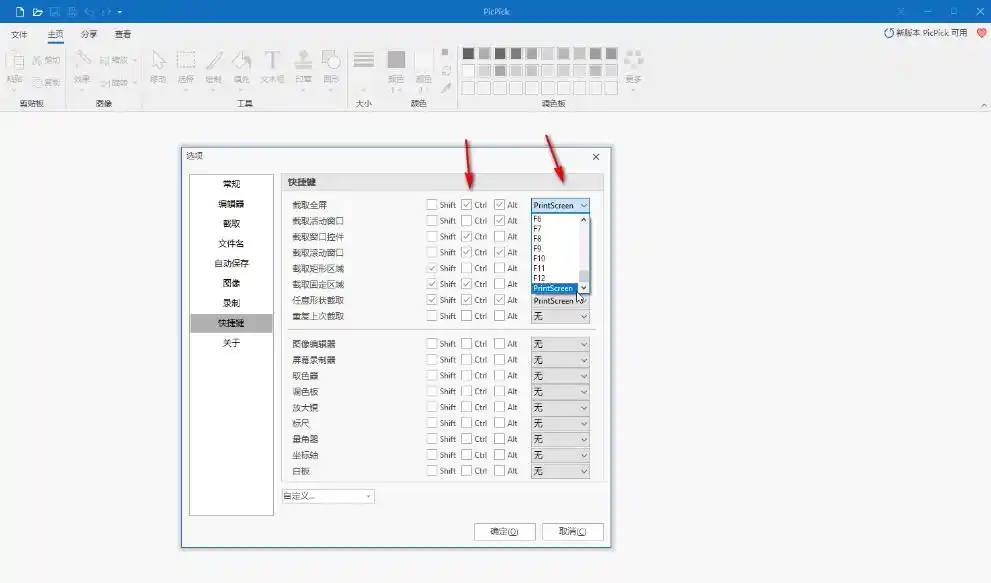
Task: Check Ctrl checkbox for 图像编辑器
Action: (x=466, y=343)
